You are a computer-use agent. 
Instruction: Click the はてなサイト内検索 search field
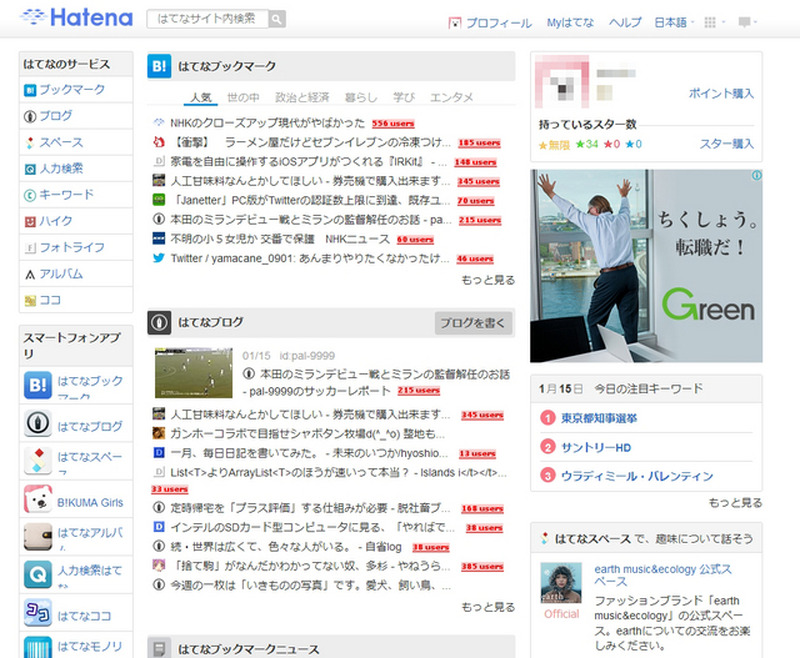pos(207,19)
